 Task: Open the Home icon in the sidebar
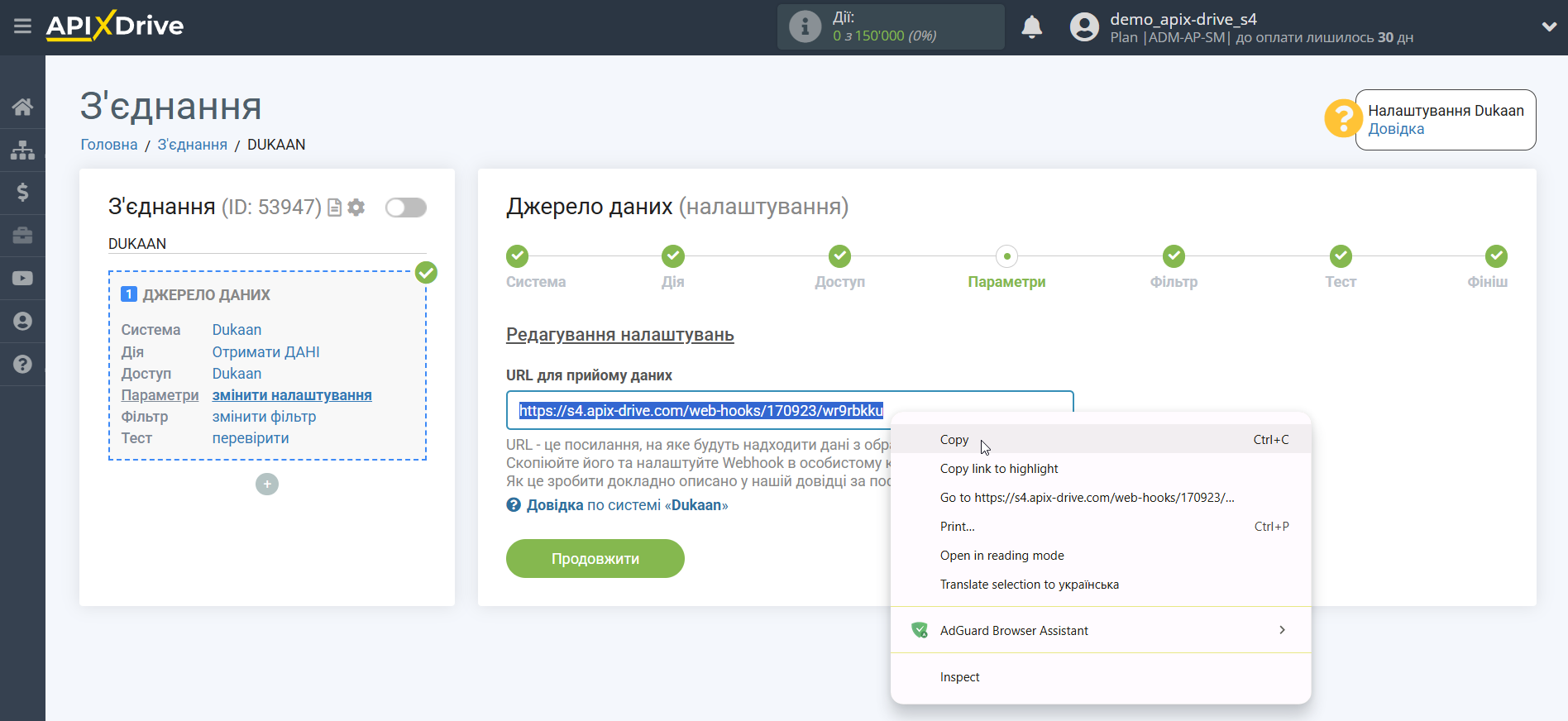(x=22, y=107)
